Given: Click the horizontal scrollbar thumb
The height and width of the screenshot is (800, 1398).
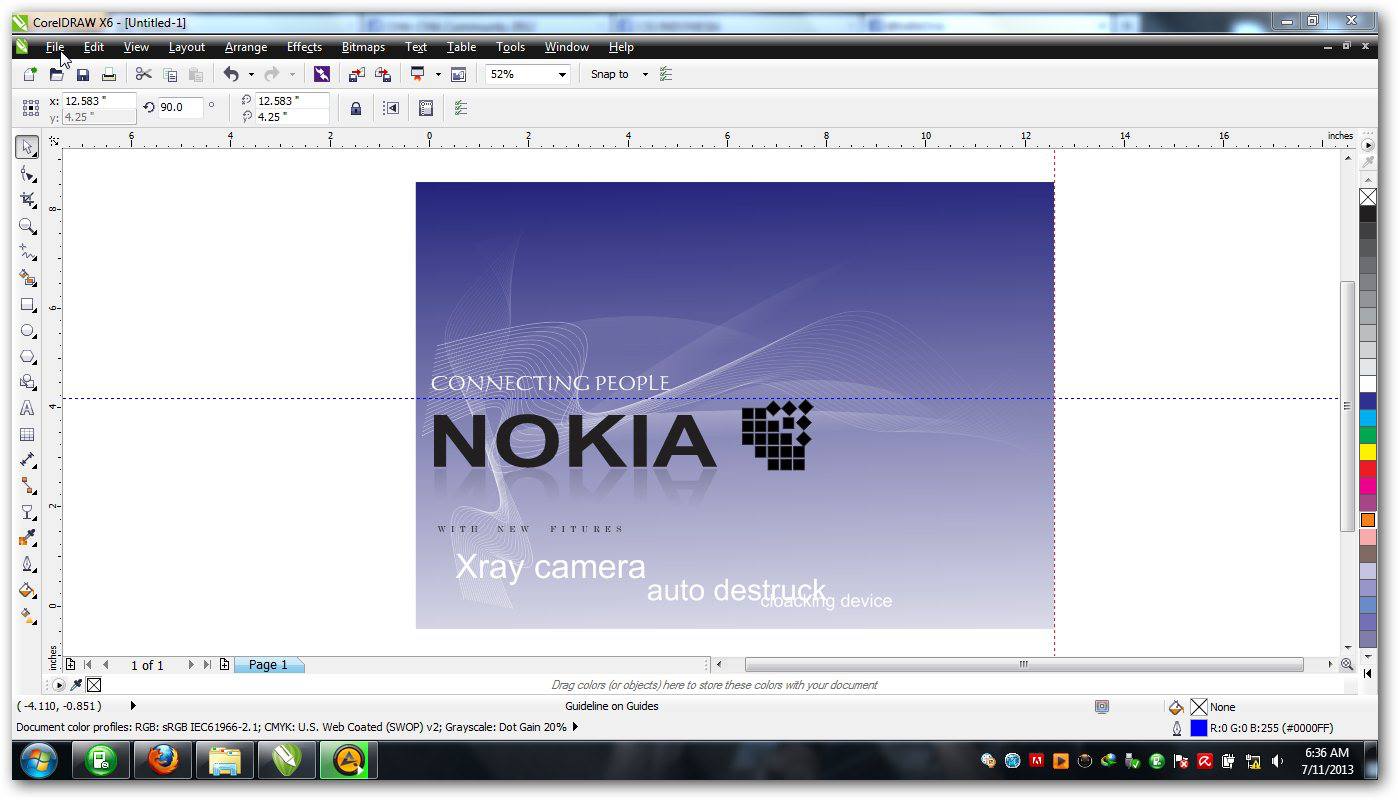Looking at the screenshot, I should 1024,664.
